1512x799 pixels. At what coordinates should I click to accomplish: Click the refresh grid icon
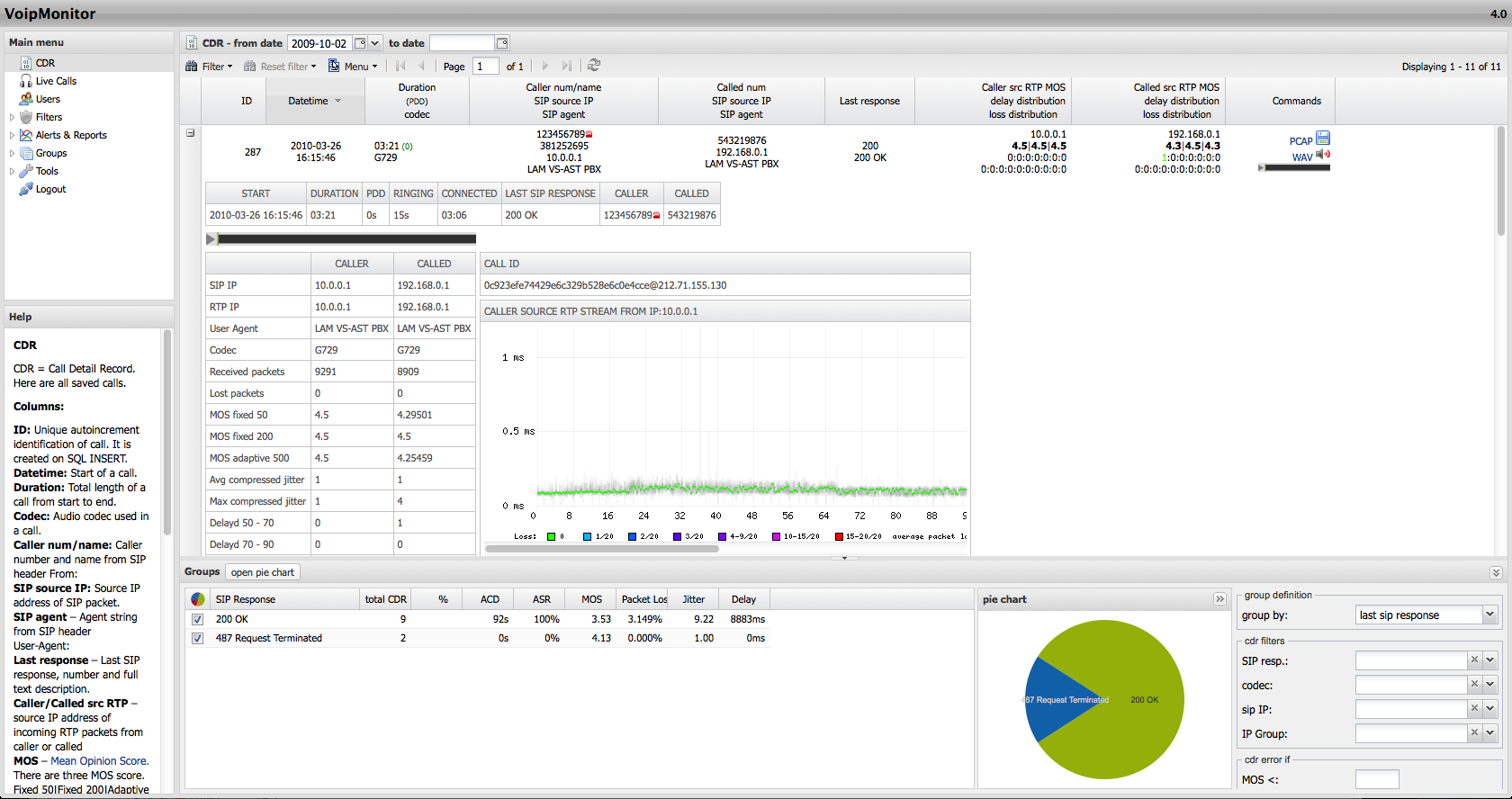(x=594, y=66)
